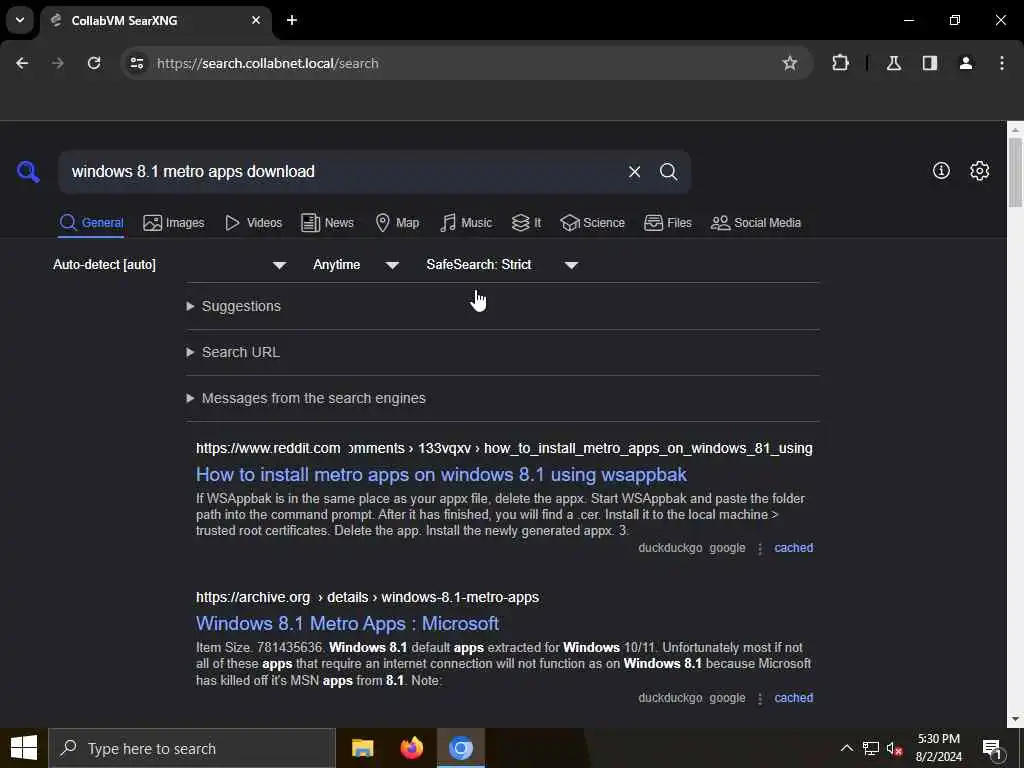
Task: Switch to the Videos tab
Action: pyautogui.click(x=253, y=223)
